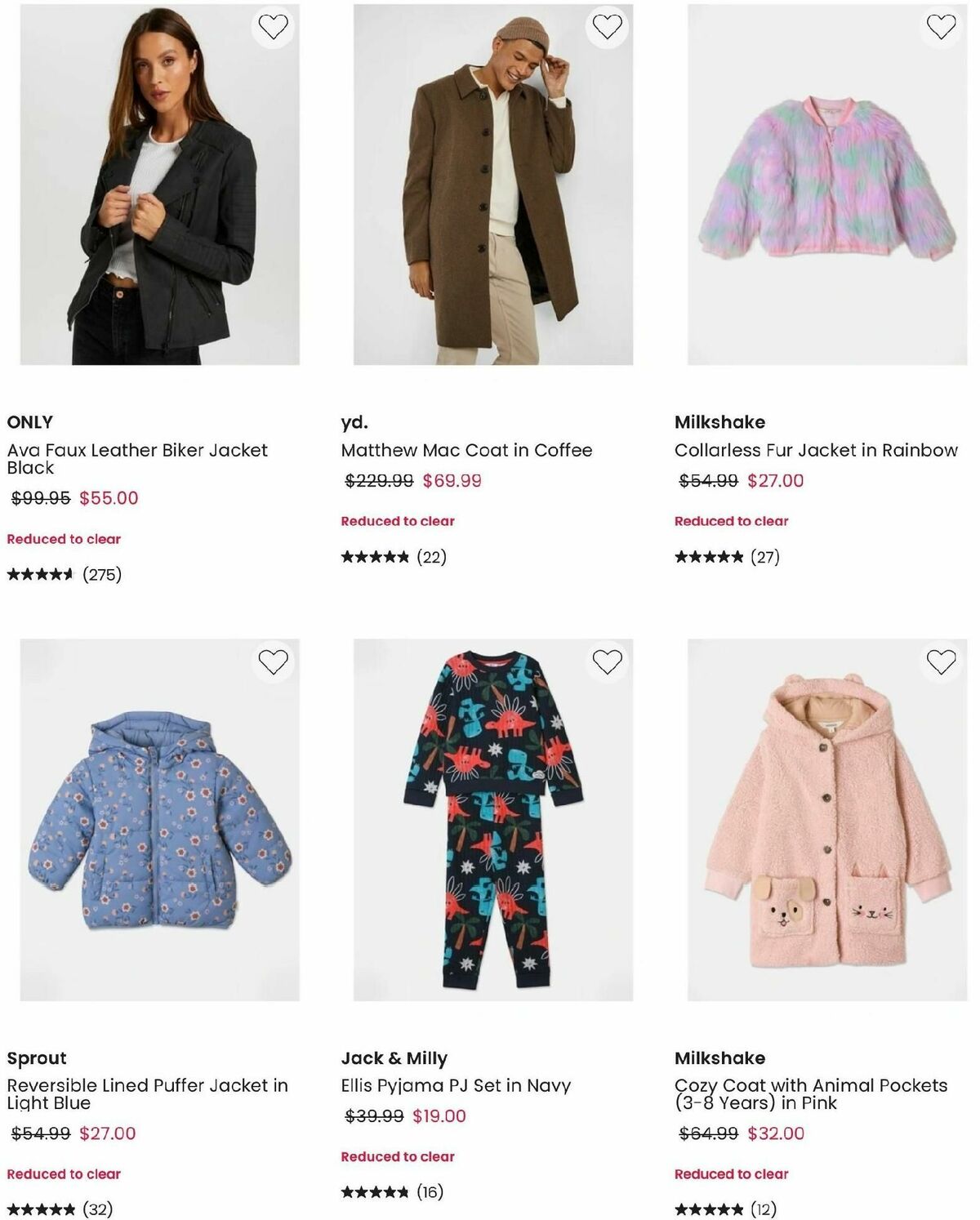This screenshot has width=980, height=1220.
Task: Click Cozy Coat with Animal Pockets title
Action: point(811,1093)
